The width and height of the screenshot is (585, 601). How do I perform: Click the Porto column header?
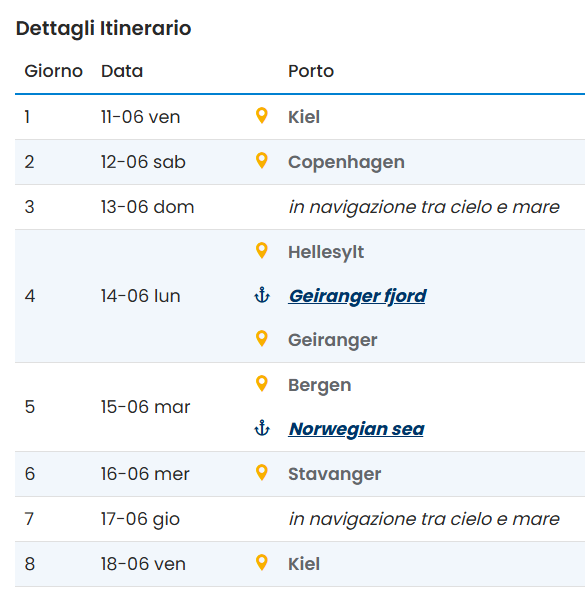[311, 71]
